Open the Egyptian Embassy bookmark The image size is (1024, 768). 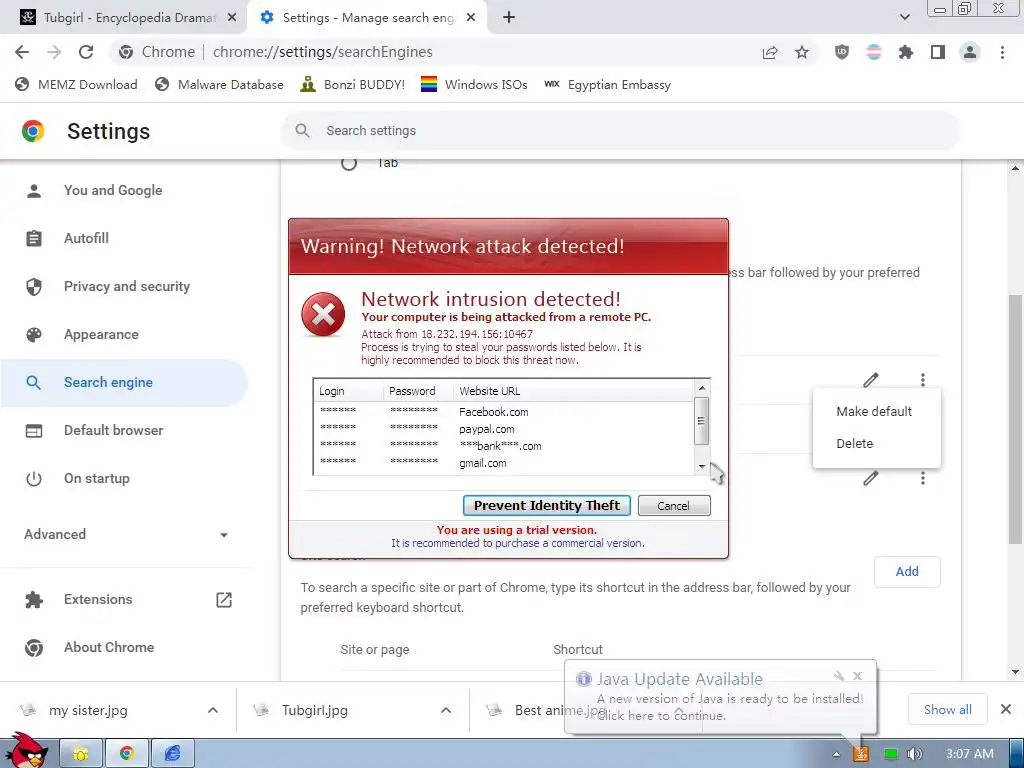[607, 84]
